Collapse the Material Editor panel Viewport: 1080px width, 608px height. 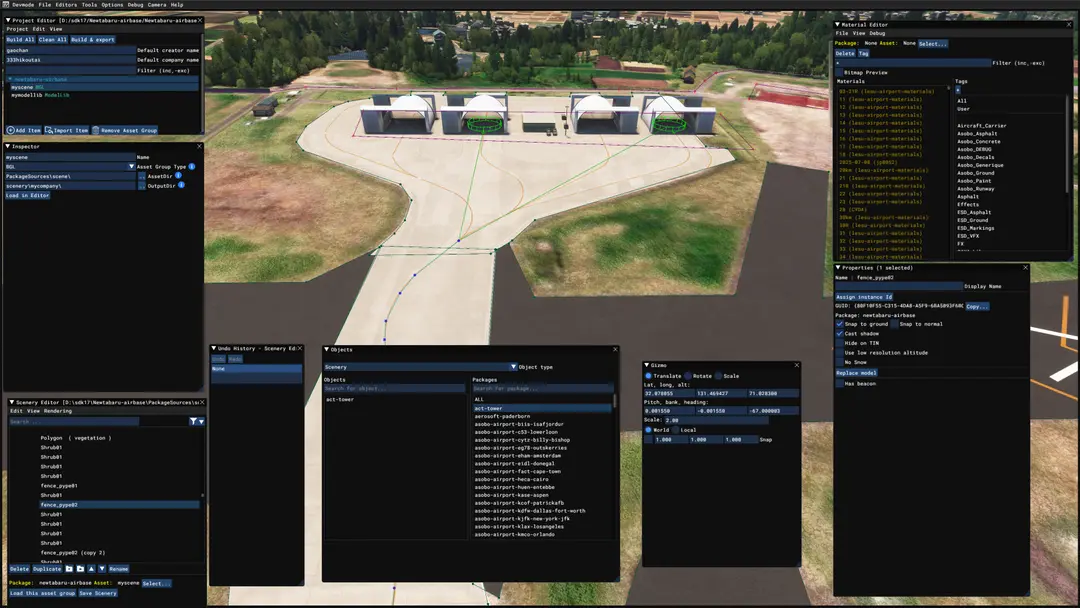click(838, 25)
